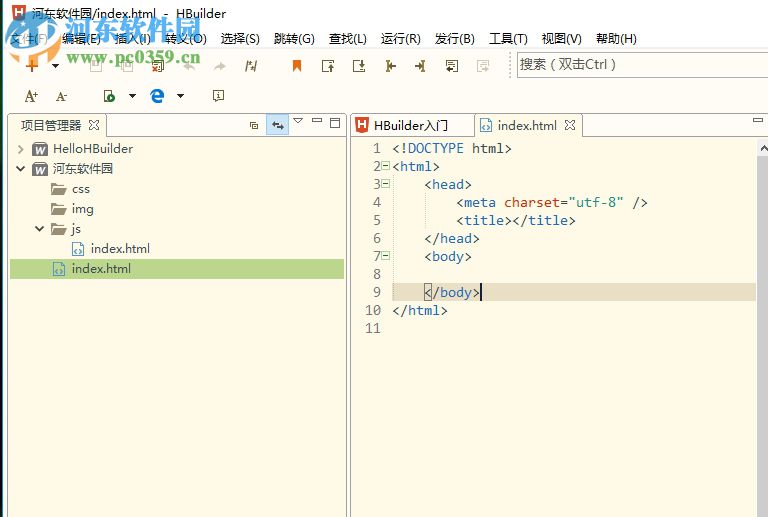Click the new file plus icon

[32, 66]
